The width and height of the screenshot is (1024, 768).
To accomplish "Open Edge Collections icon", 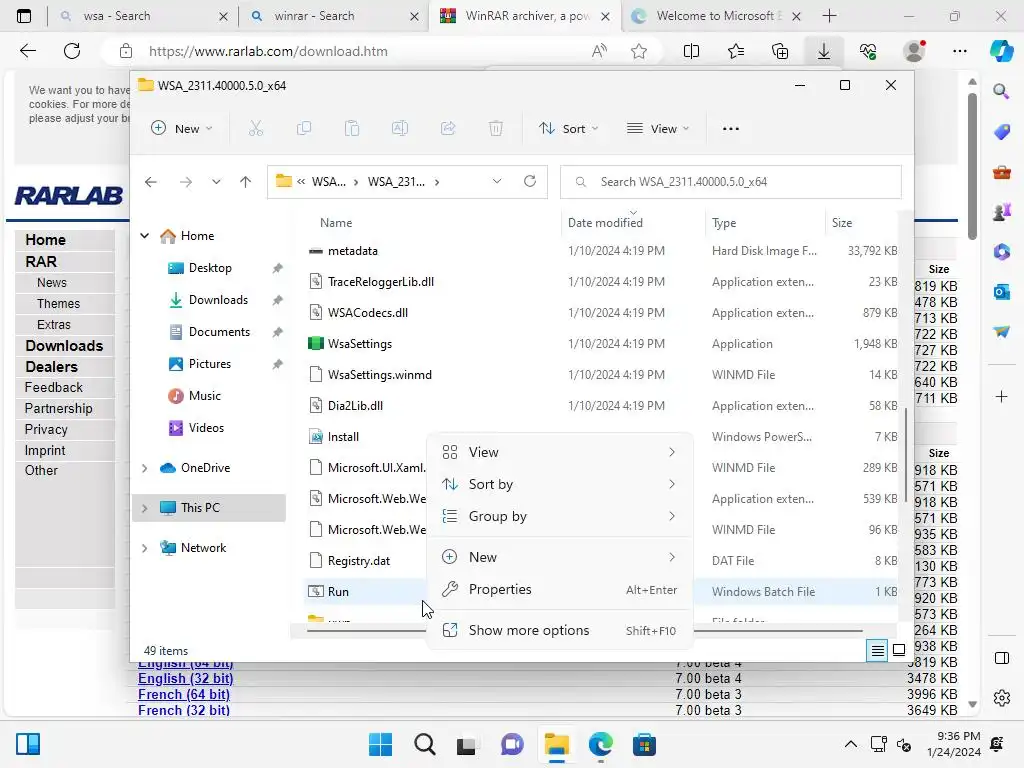I will click(x=780, y=51).
